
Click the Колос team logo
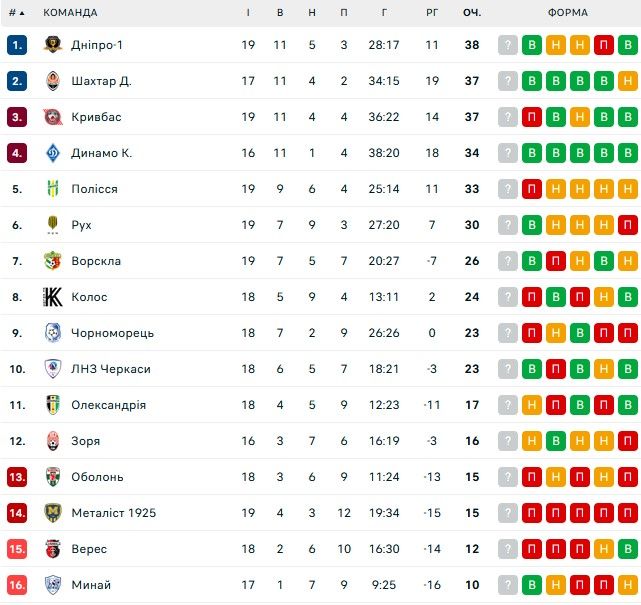click(x=53, y=297)
